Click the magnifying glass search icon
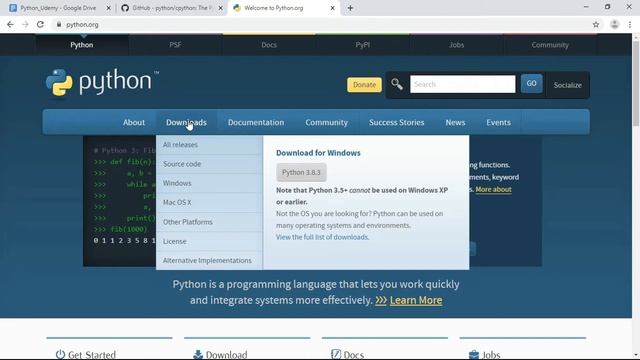The height and width of the screenshot is (360, 640). tap(397, 84)
